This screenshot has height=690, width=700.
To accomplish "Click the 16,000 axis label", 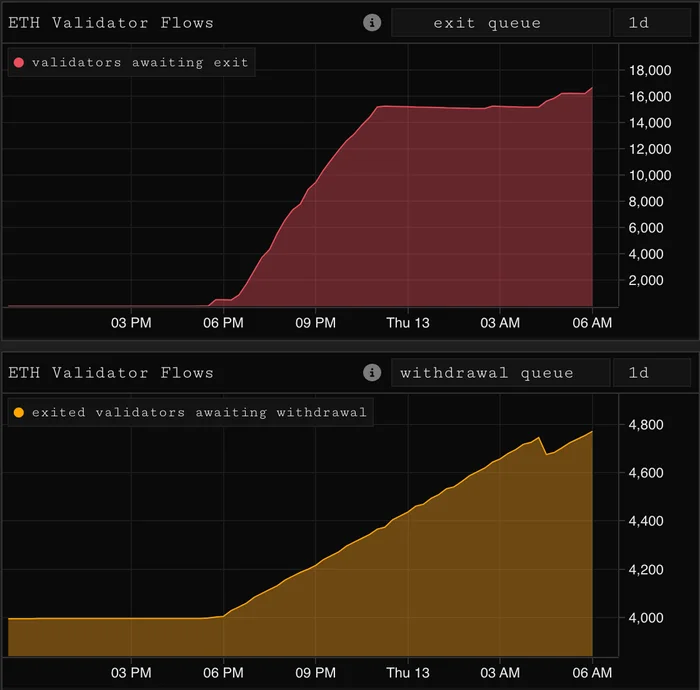I will pos(650,96).
